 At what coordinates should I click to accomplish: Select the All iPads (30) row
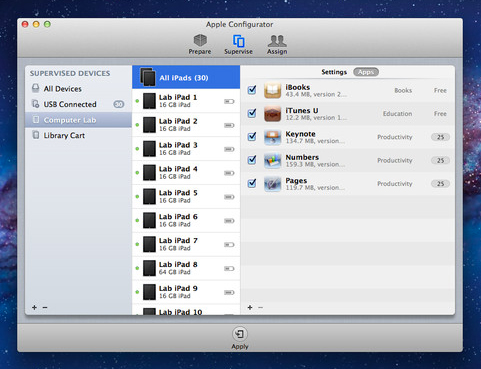[186, 77]
